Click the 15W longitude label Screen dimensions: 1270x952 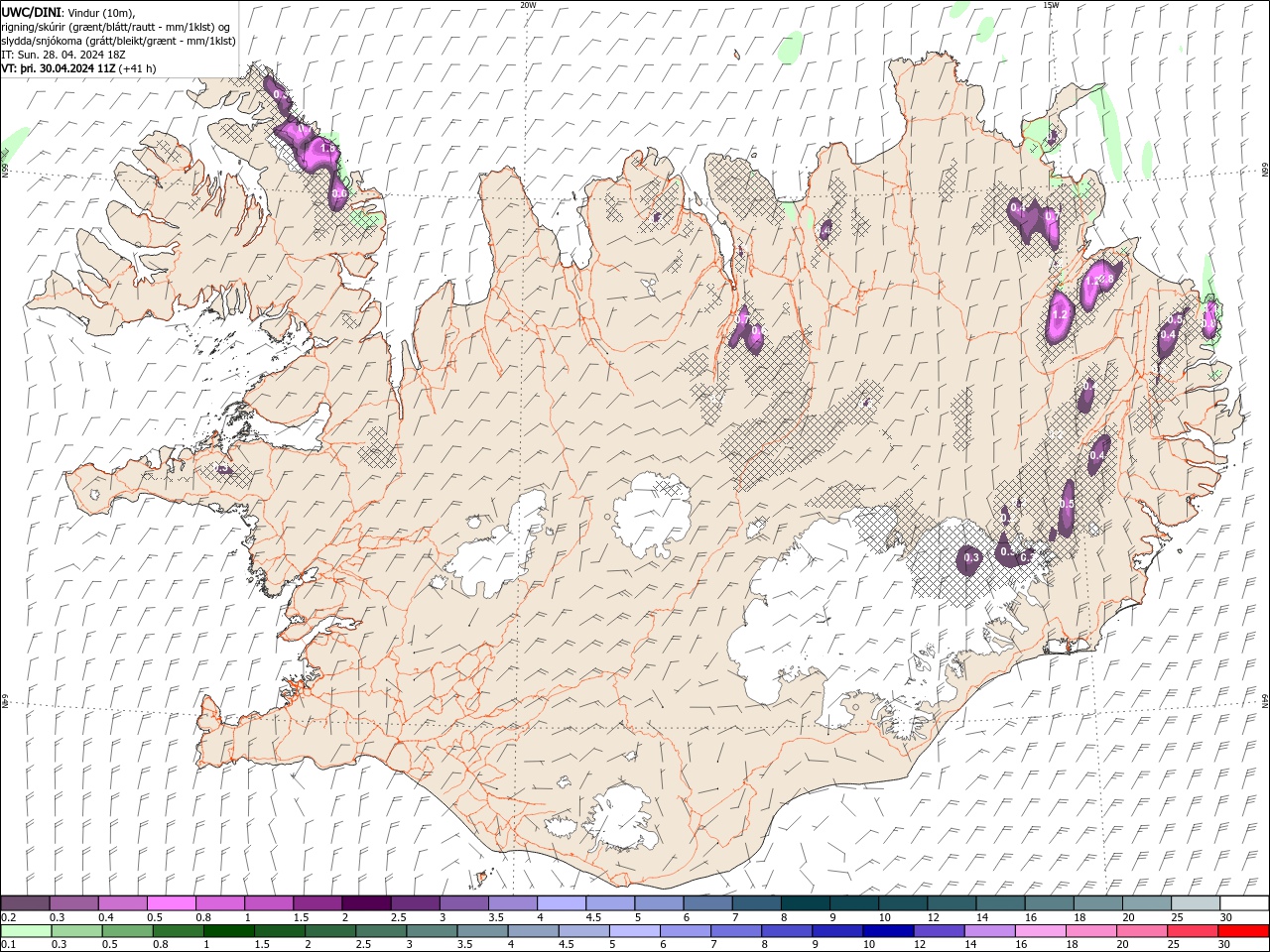(x=1051, y=5)
